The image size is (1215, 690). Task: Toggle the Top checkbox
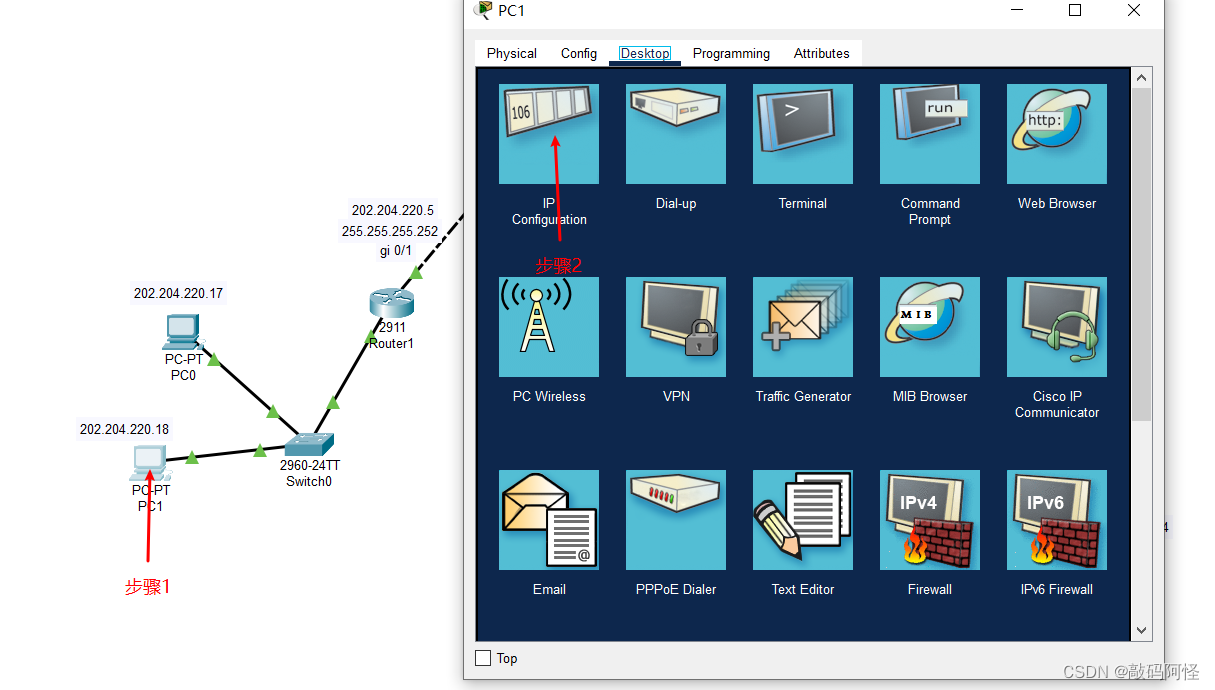483,658
